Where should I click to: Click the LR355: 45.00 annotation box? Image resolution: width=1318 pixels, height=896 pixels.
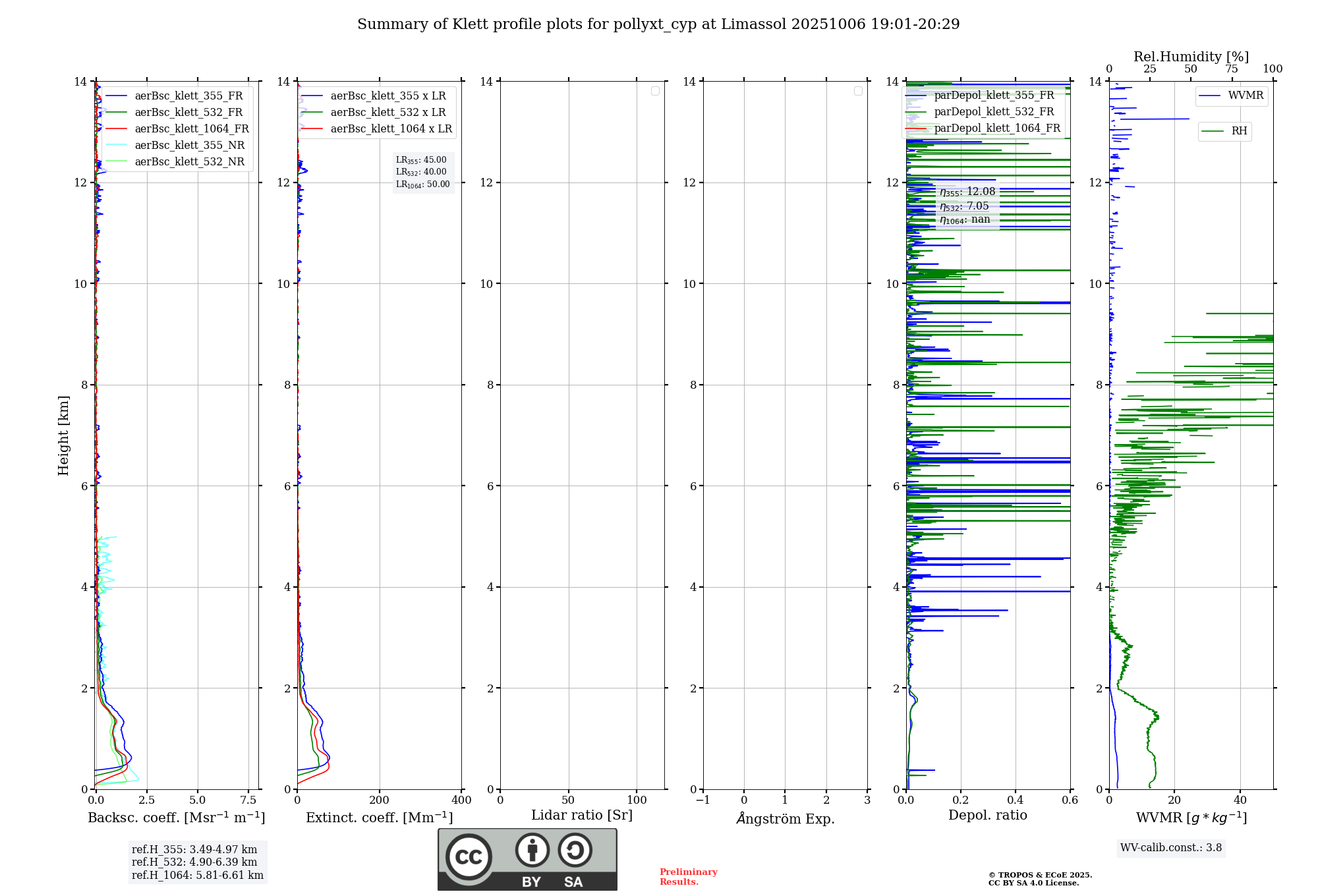coord(422,160)
